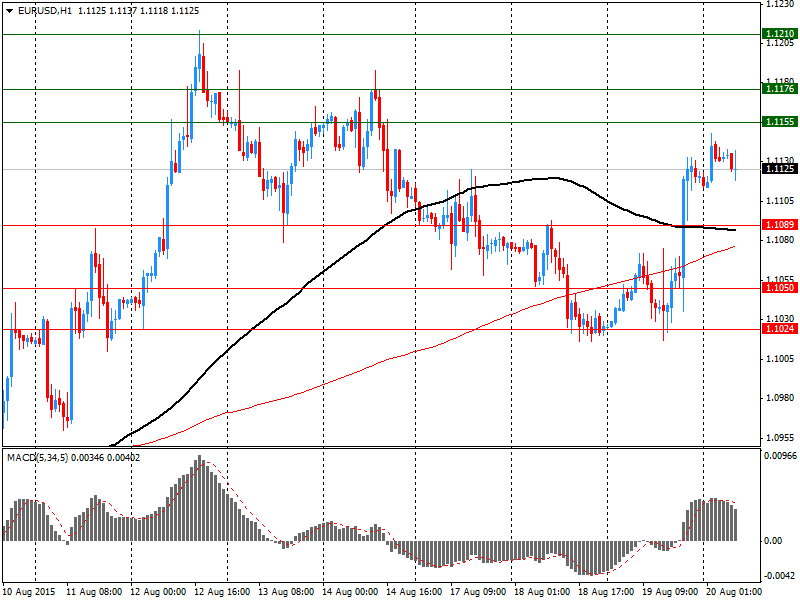Click the 18 Aug 01:00 time label
This screenshot has height=600, width=800.
[542, 592]
